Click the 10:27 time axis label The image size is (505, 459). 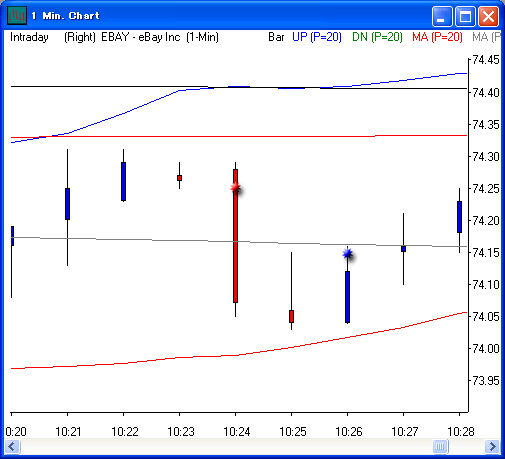(405, 432)
